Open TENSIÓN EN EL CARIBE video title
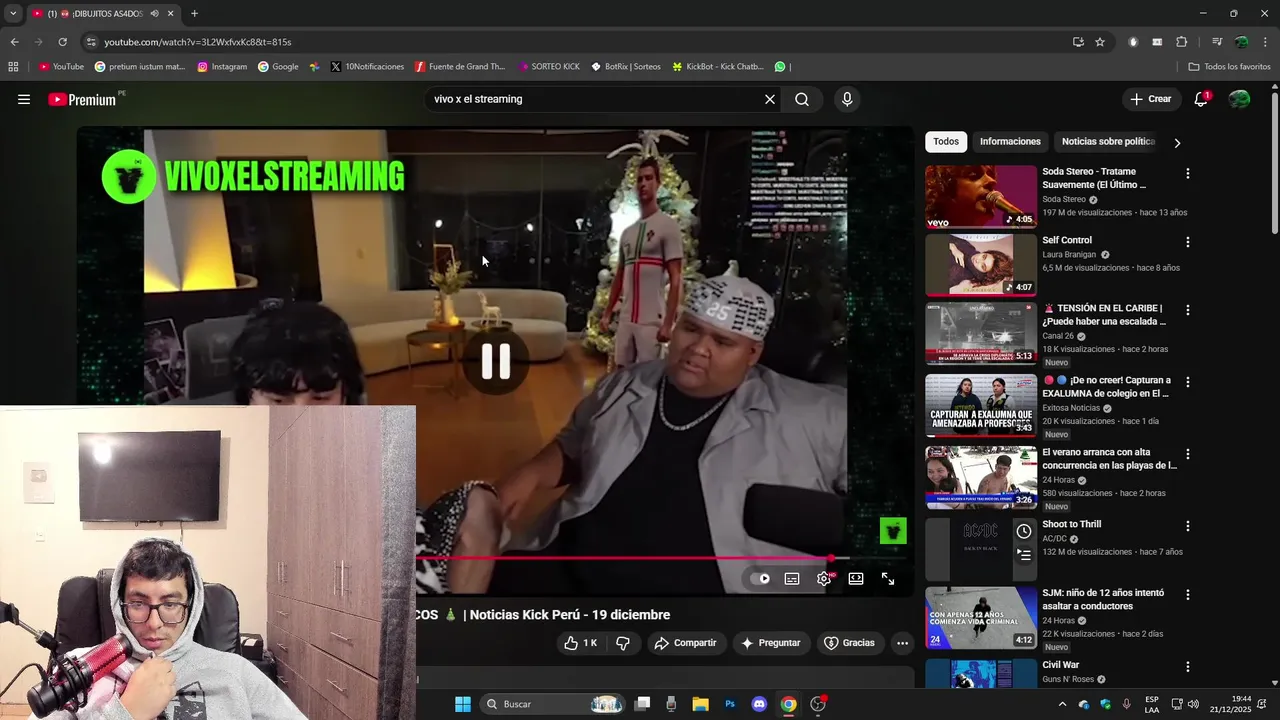 pos(1104,315)
